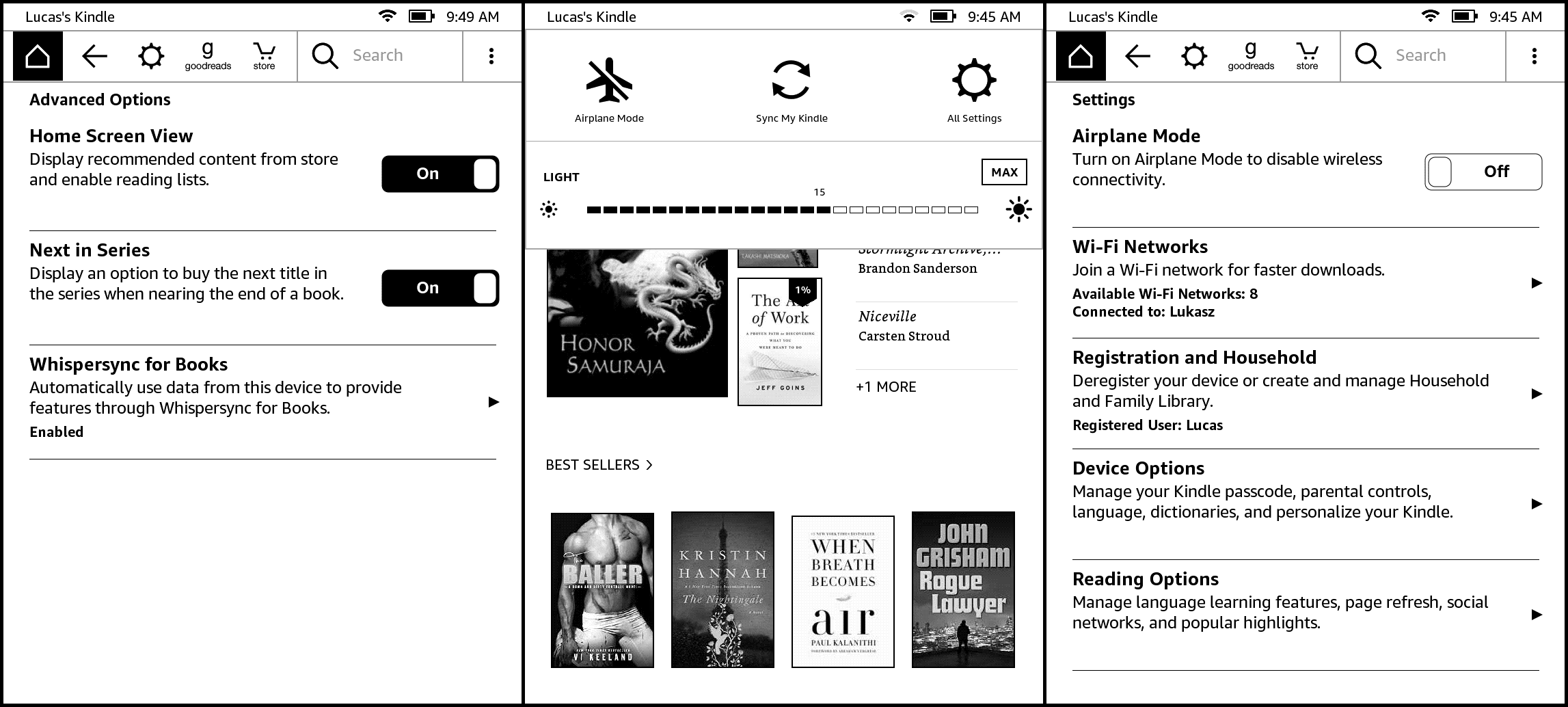Open All Settings gear icon
Viewport: 1568px width, 707px height.
pyautogui.click(x=974, y=81)
